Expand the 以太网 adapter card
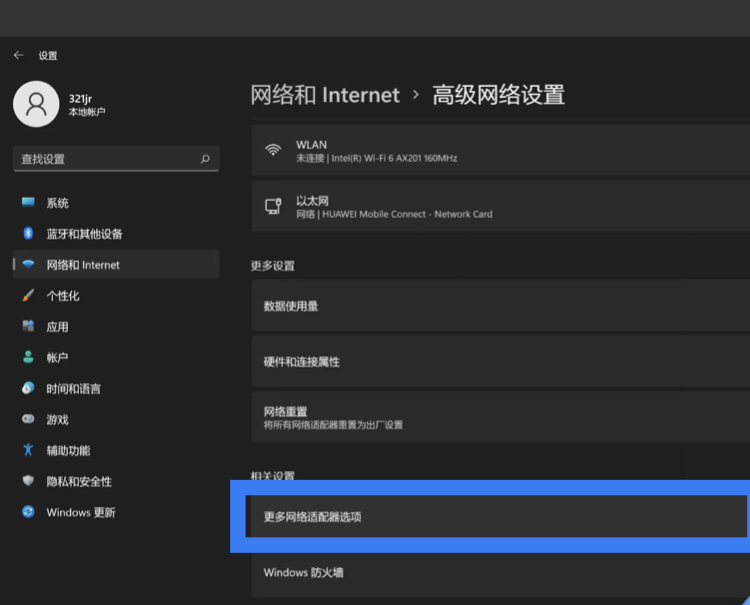The image size is (750, 605). pos(500,207)
